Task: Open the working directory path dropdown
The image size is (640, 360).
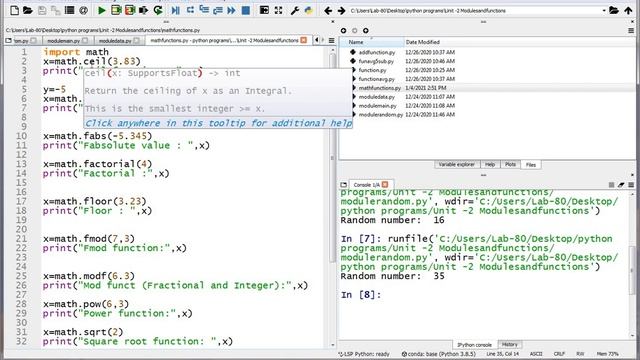Action: (x=604, y=11)
